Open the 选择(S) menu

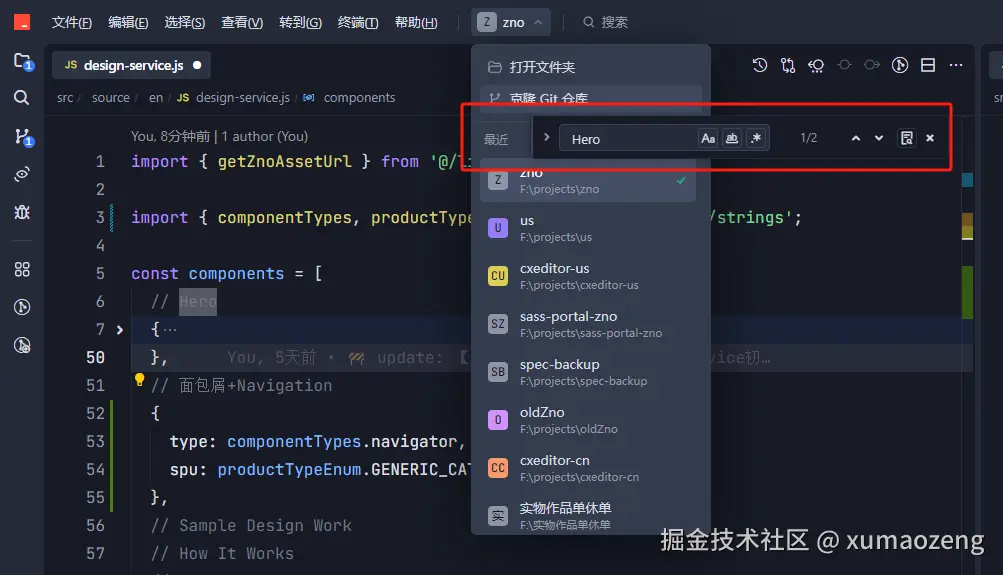[x=185, y=22]
